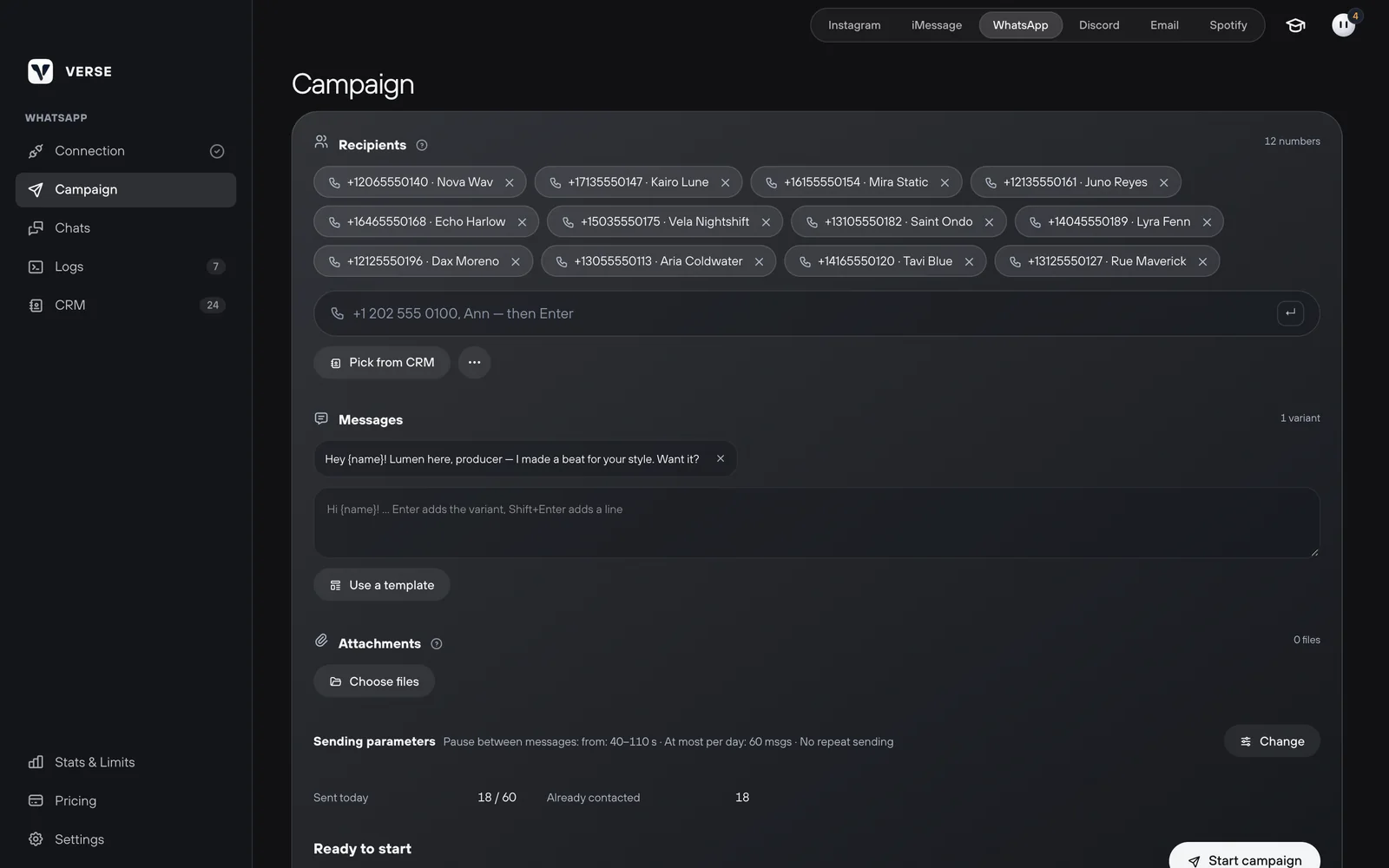Delete Echo Harlow from recipient list
This screenshot has height=868, width=1389.
coord(522,222)
